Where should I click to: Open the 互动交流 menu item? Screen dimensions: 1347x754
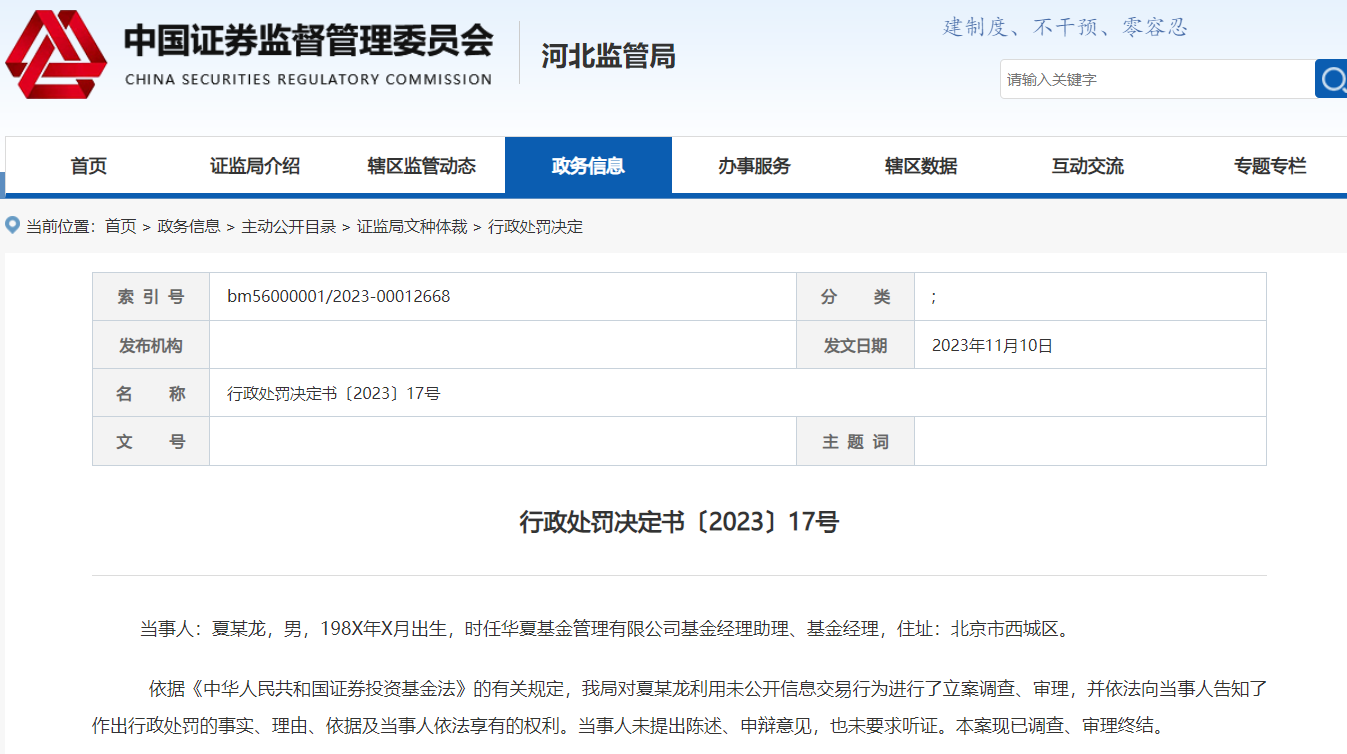(x=1087, y=166)
